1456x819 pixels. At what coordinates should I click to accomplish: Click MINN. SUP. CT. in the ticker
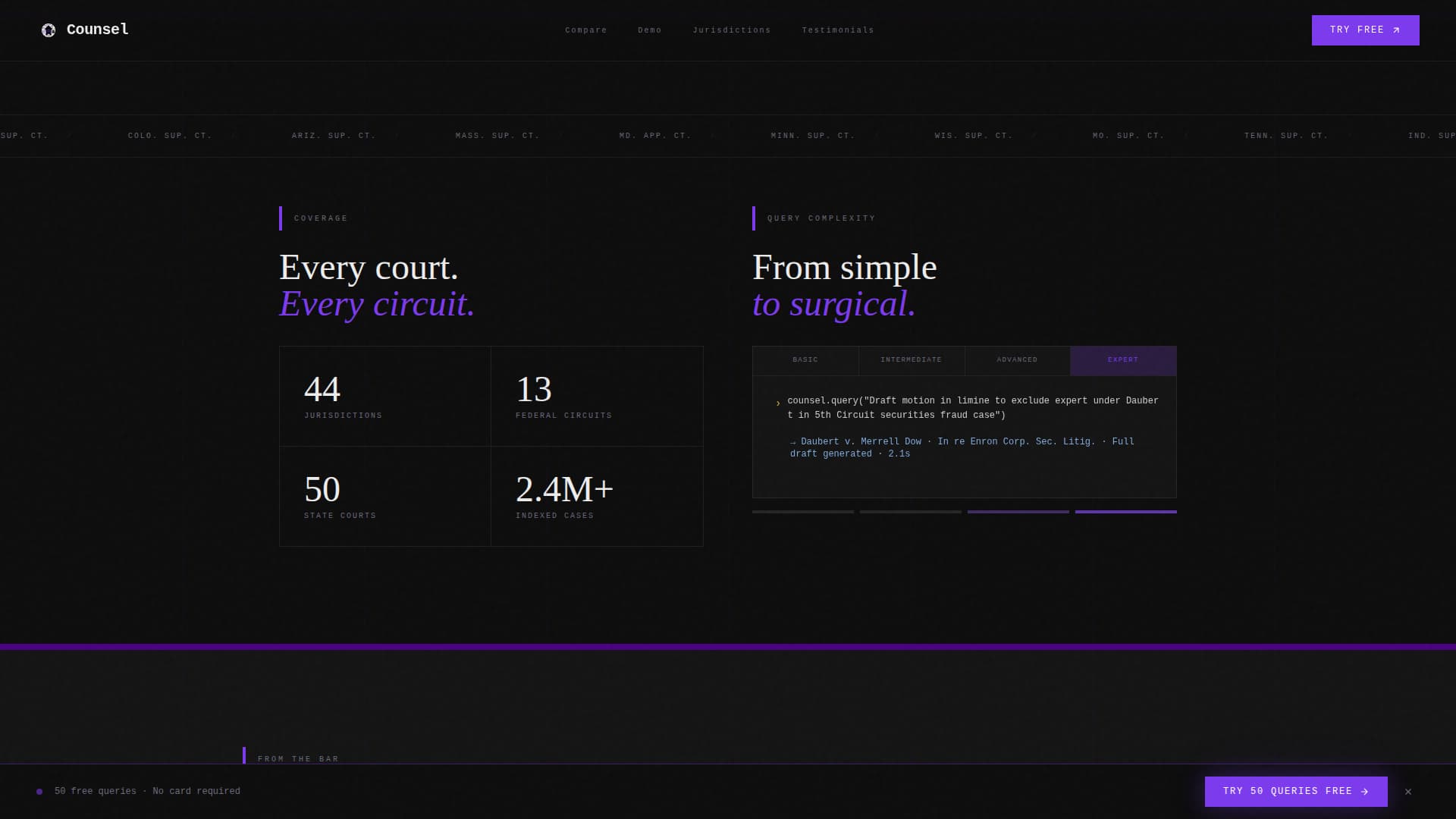813,136
